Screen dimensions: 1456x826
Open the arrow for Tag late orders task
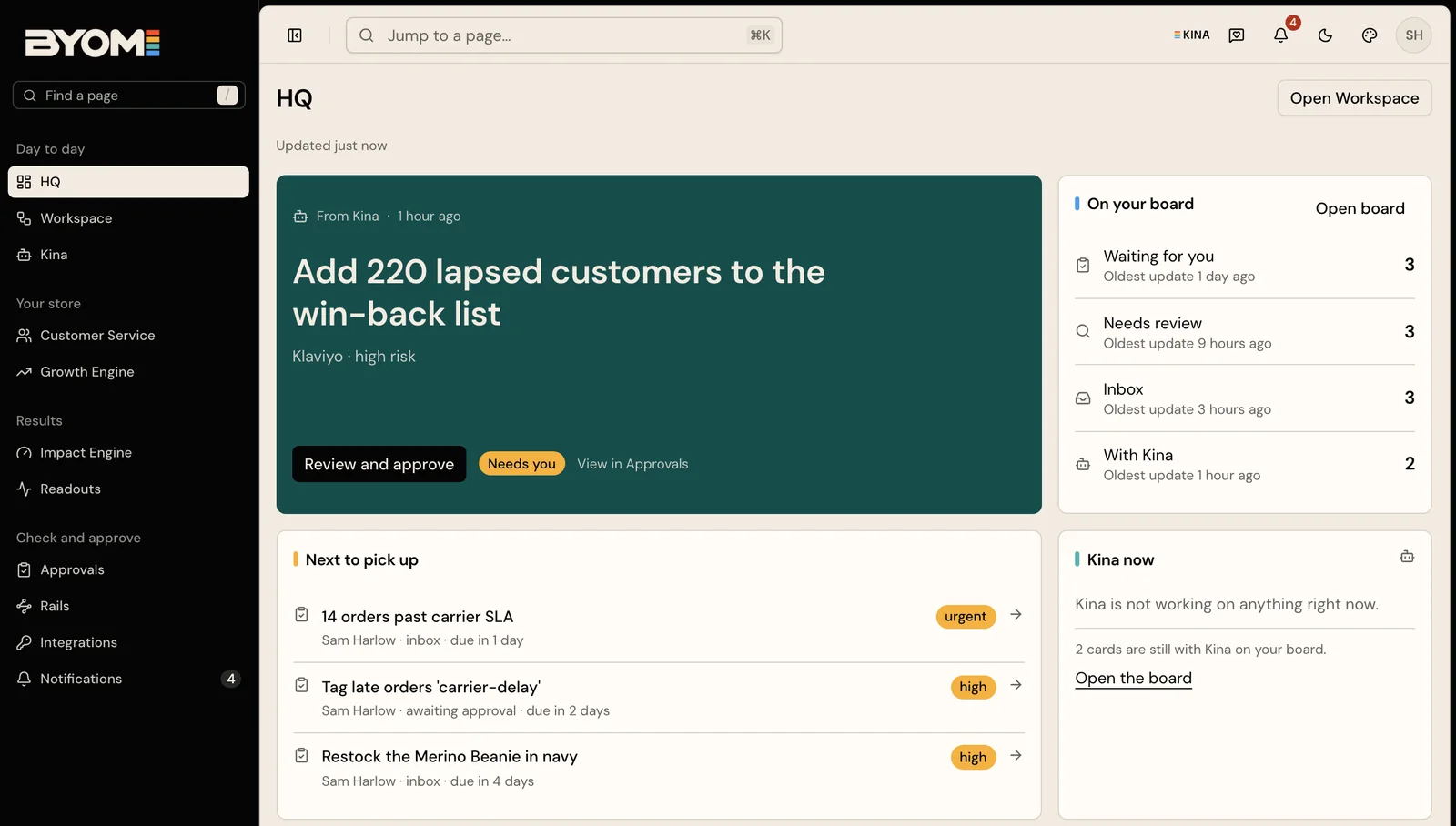tap(1016, 685)
